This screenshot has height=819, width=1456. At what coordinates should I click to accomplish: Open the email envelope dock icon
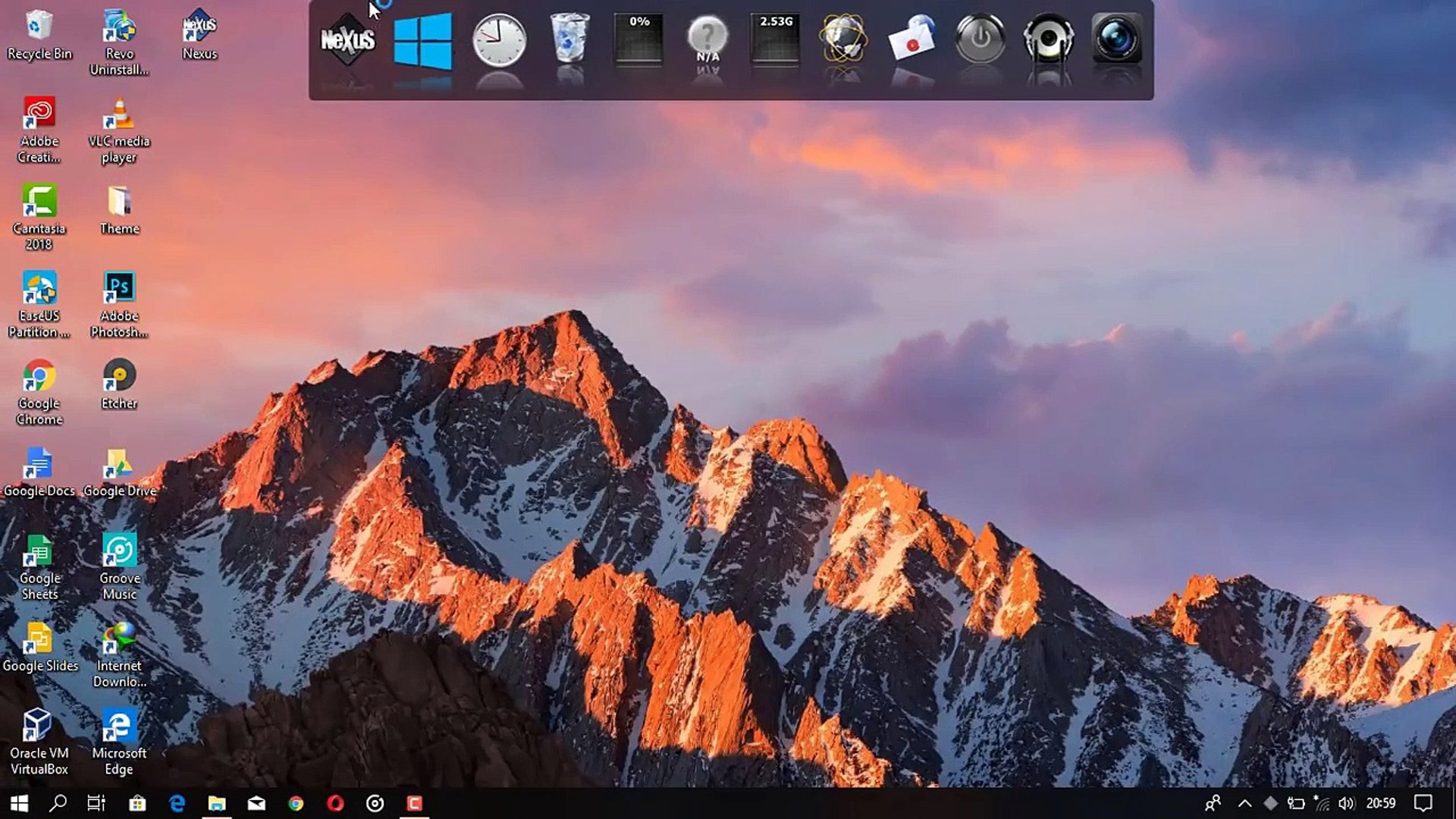(912, 38)
